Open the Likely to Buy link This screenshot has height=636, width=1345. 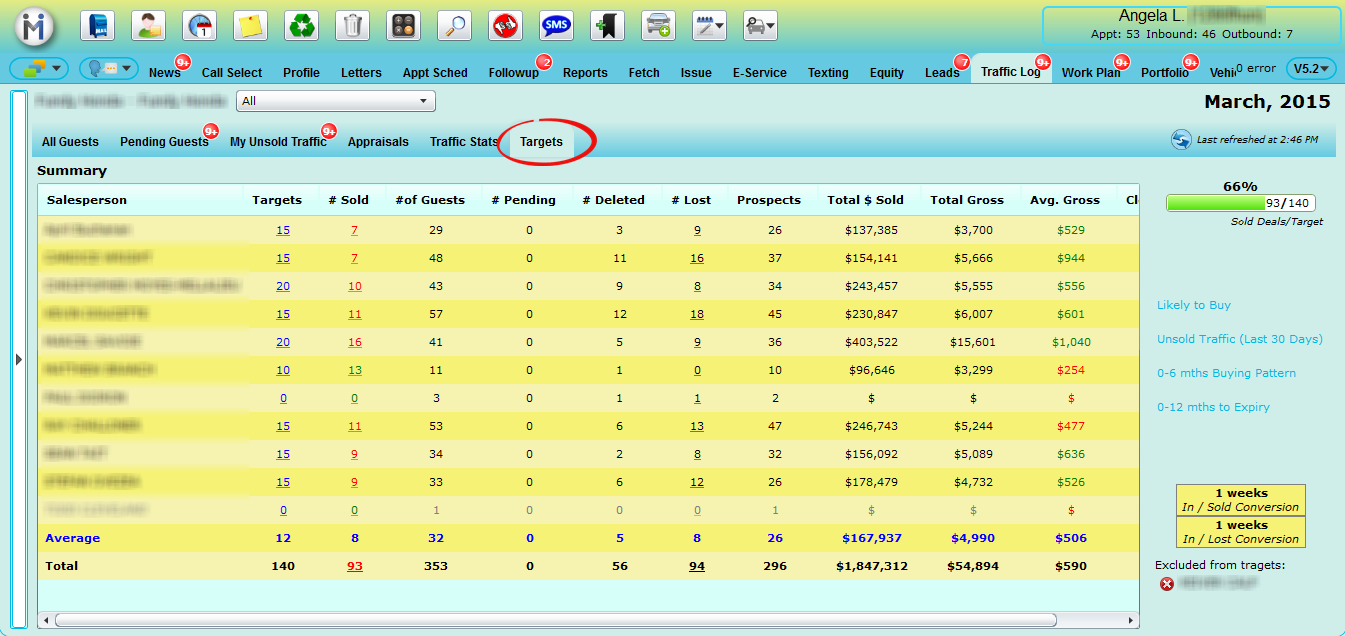(1193, 305)
